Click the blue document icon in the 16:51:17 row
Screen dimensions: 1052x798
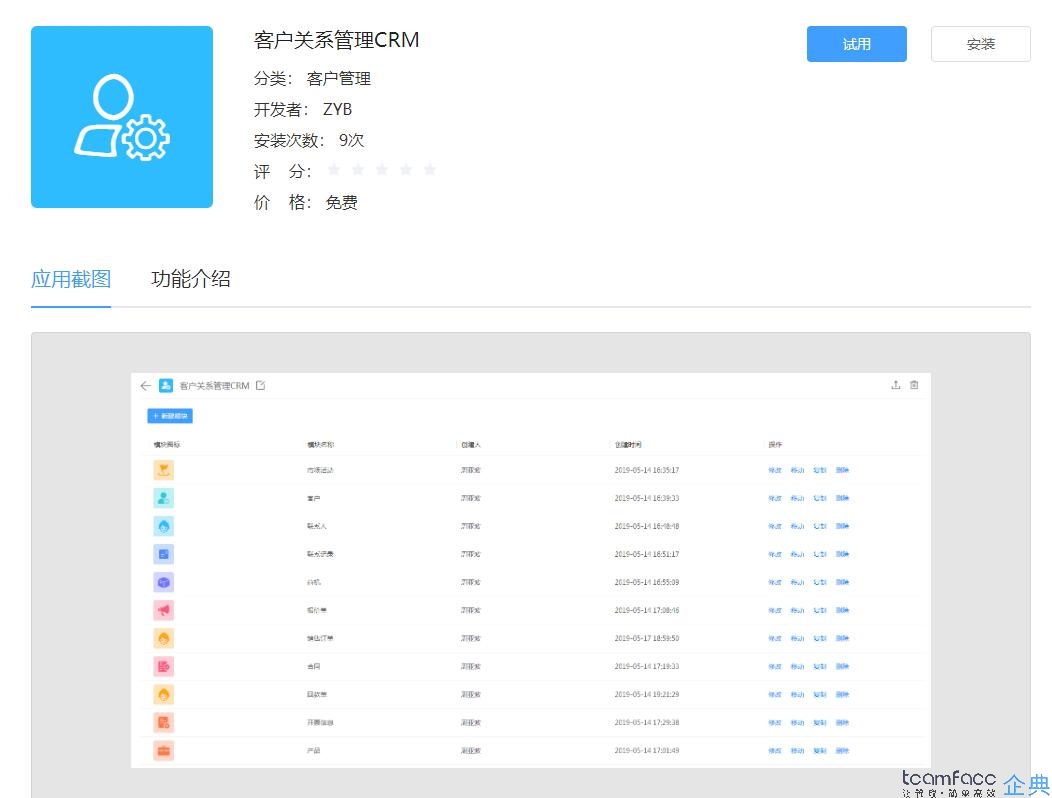[164, 554]
